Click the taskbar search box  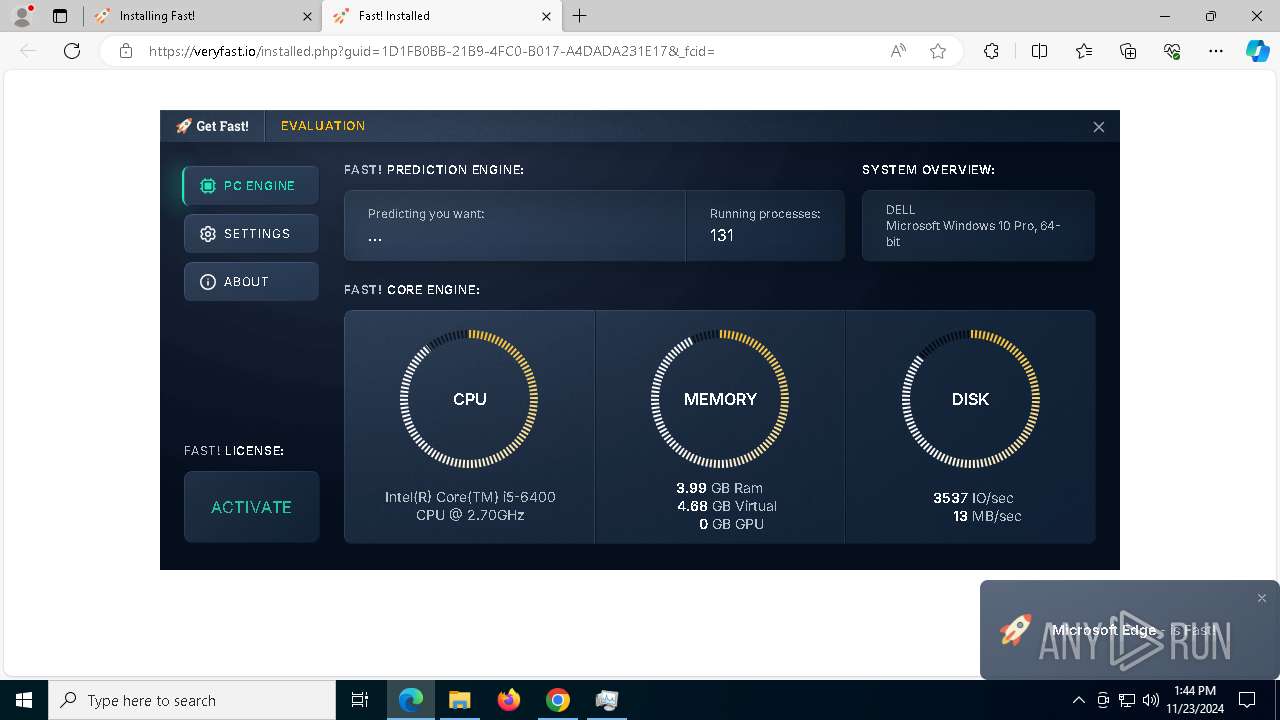192,700
